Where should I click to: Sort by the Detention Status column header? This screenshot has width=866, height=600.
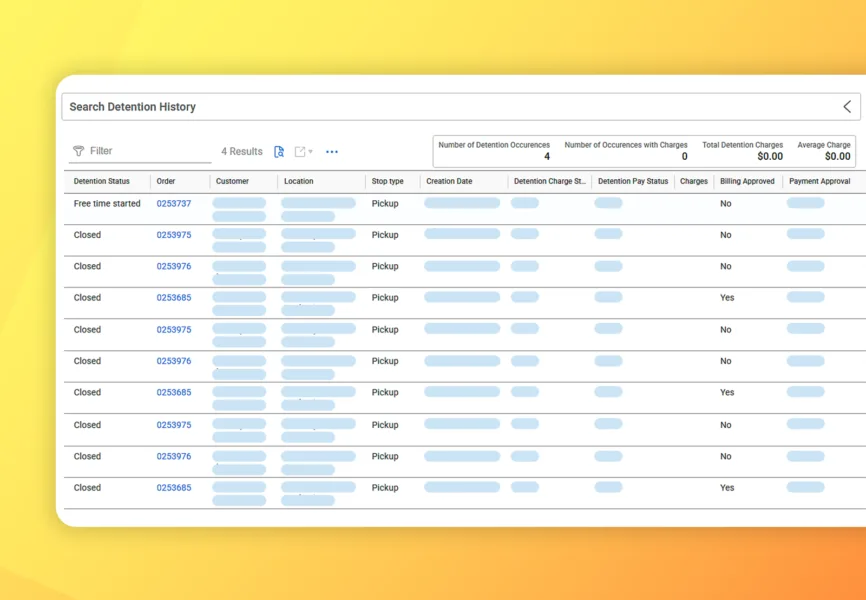(x=102, y=181)
